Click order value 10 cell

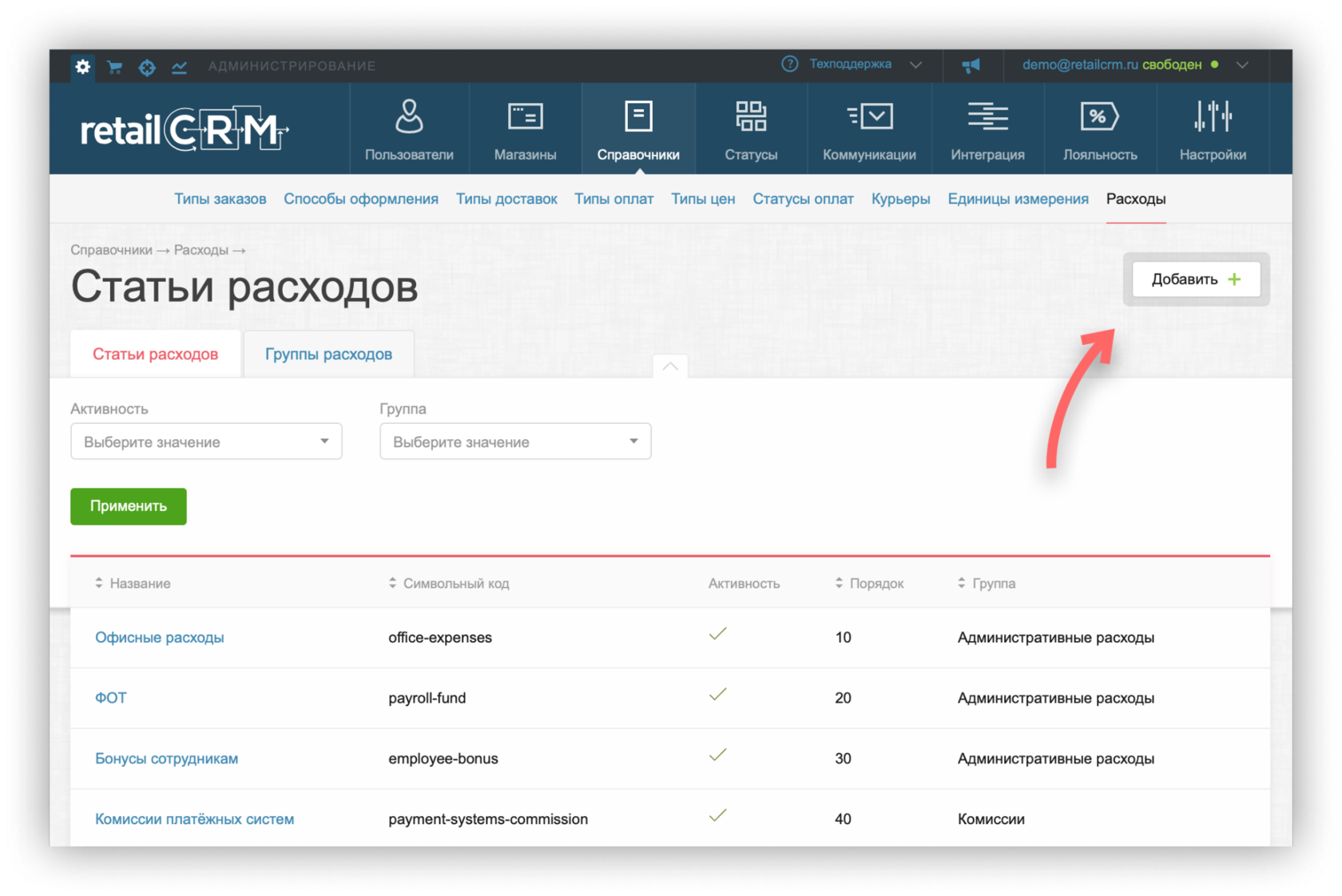[843, 637]
